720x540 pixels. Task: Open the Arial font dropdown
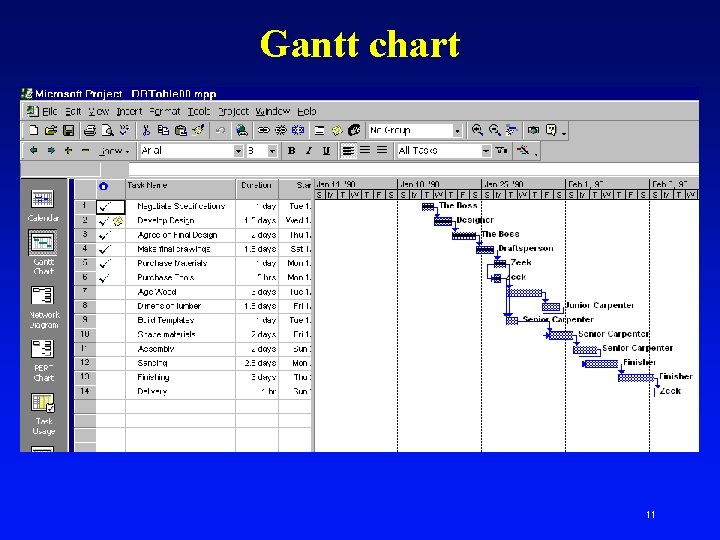238,151
